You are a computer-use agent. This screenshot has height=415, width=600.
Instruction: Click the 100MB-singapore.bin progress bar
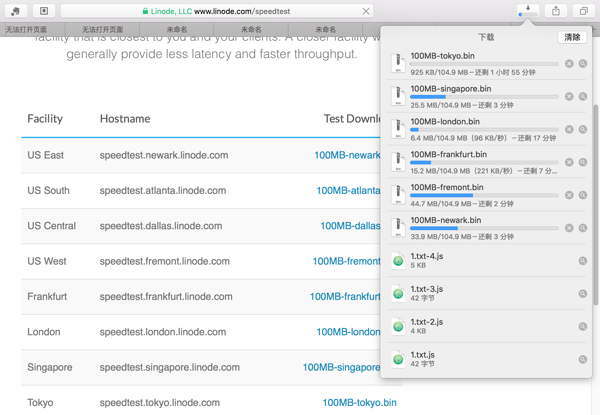tap(484, 97)
